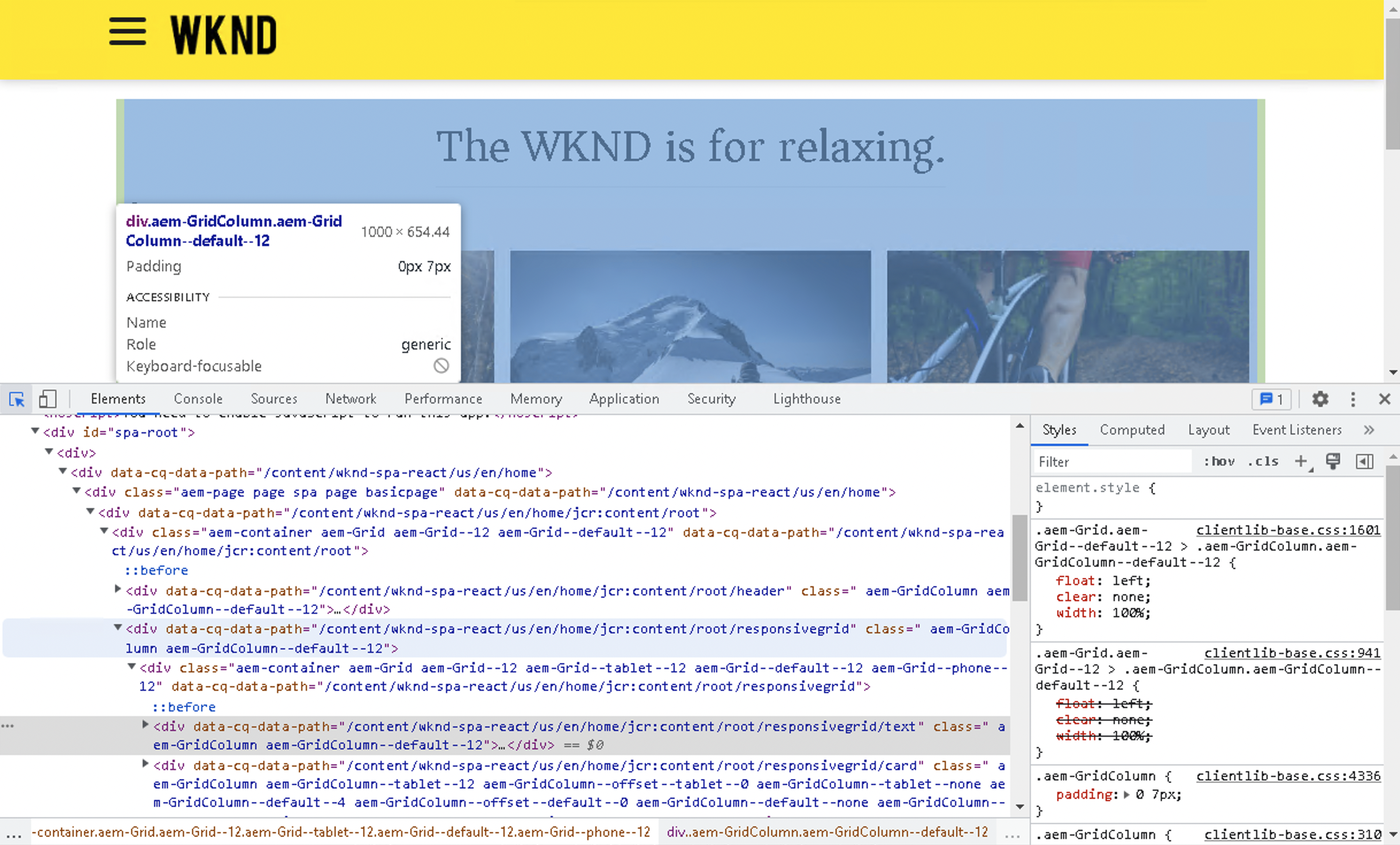
Task: Collapse the spa-root div node
Action: coord(35,431)
